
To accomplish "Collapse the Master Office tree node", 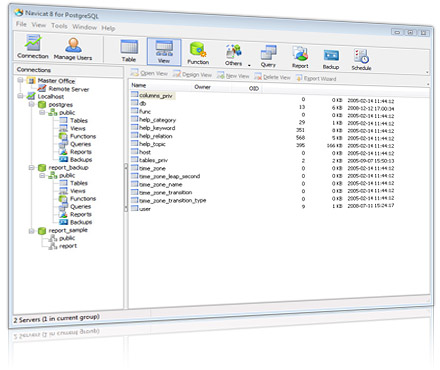I will click(x=20, y=80).
